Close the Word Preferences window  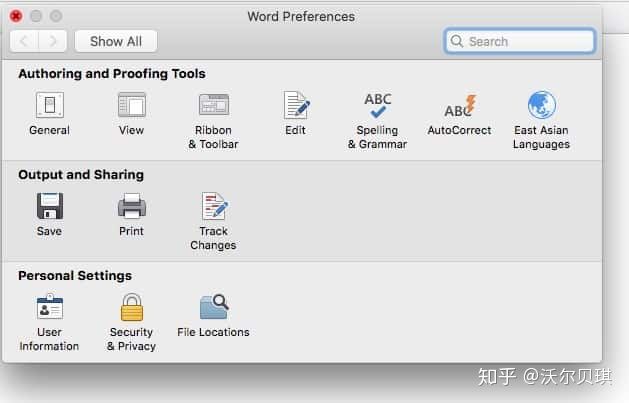coord(16,16)
